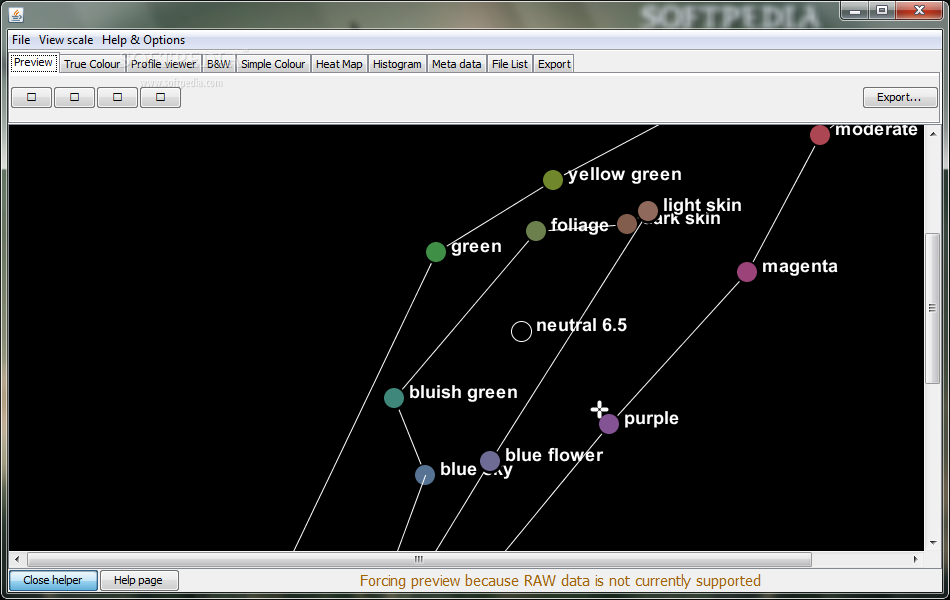The height and width of the screenshot is (600, 950).
Task: Switch to the Preview tab
Action: coord(34,62)
